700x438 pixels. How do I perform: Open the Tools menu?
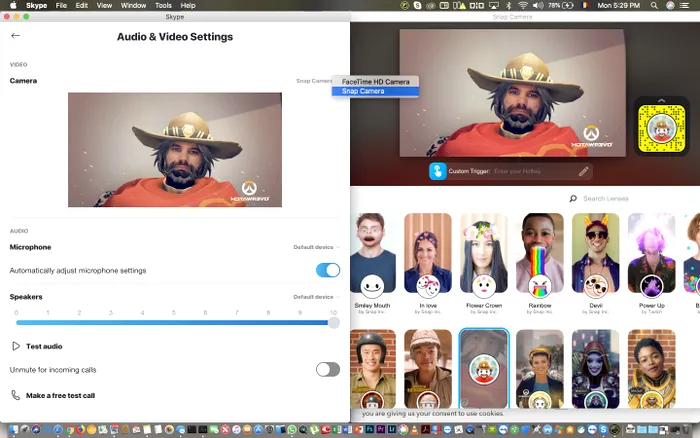click(163, 5)
